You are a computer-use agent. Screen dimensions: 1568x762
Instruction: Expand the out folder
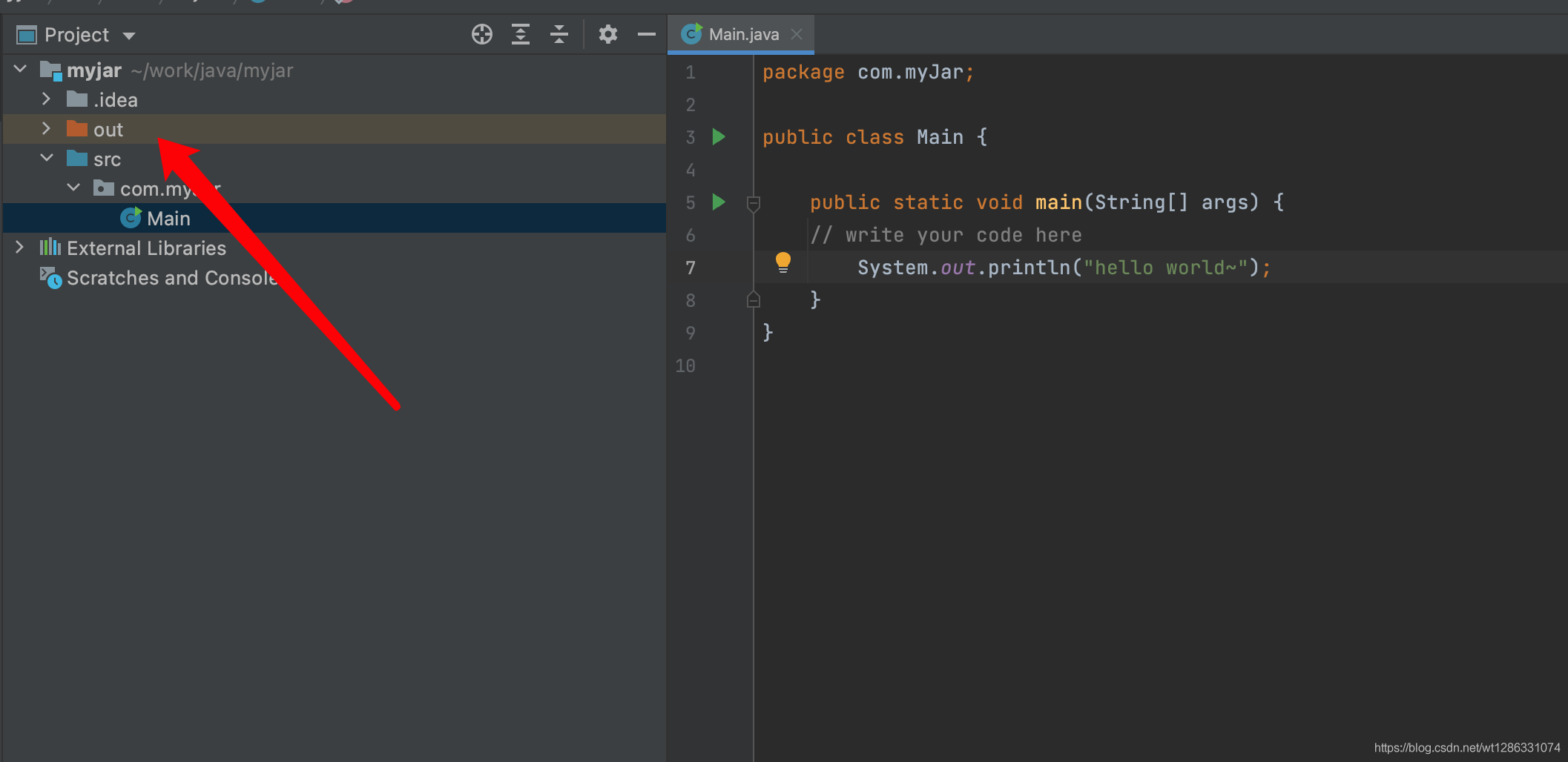[46, 129]
